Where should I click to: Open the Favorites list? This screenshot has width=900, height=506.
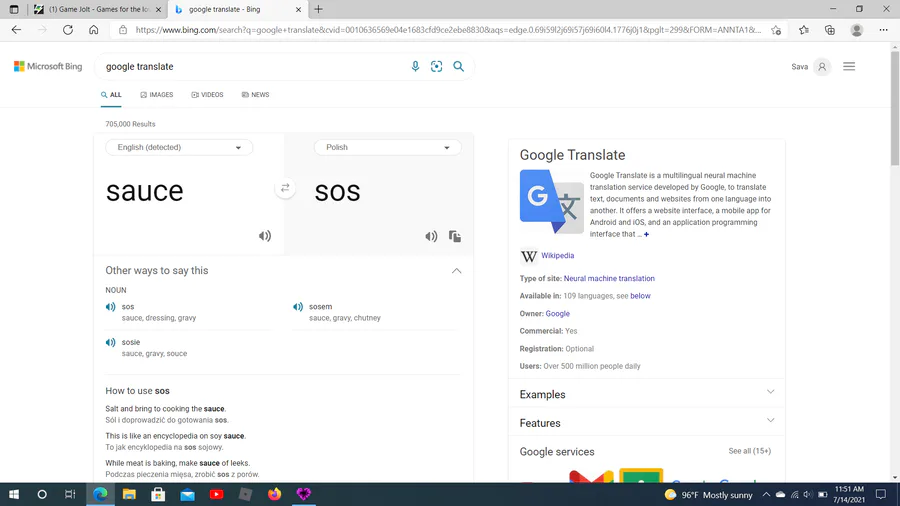click(x=804, y=30)
